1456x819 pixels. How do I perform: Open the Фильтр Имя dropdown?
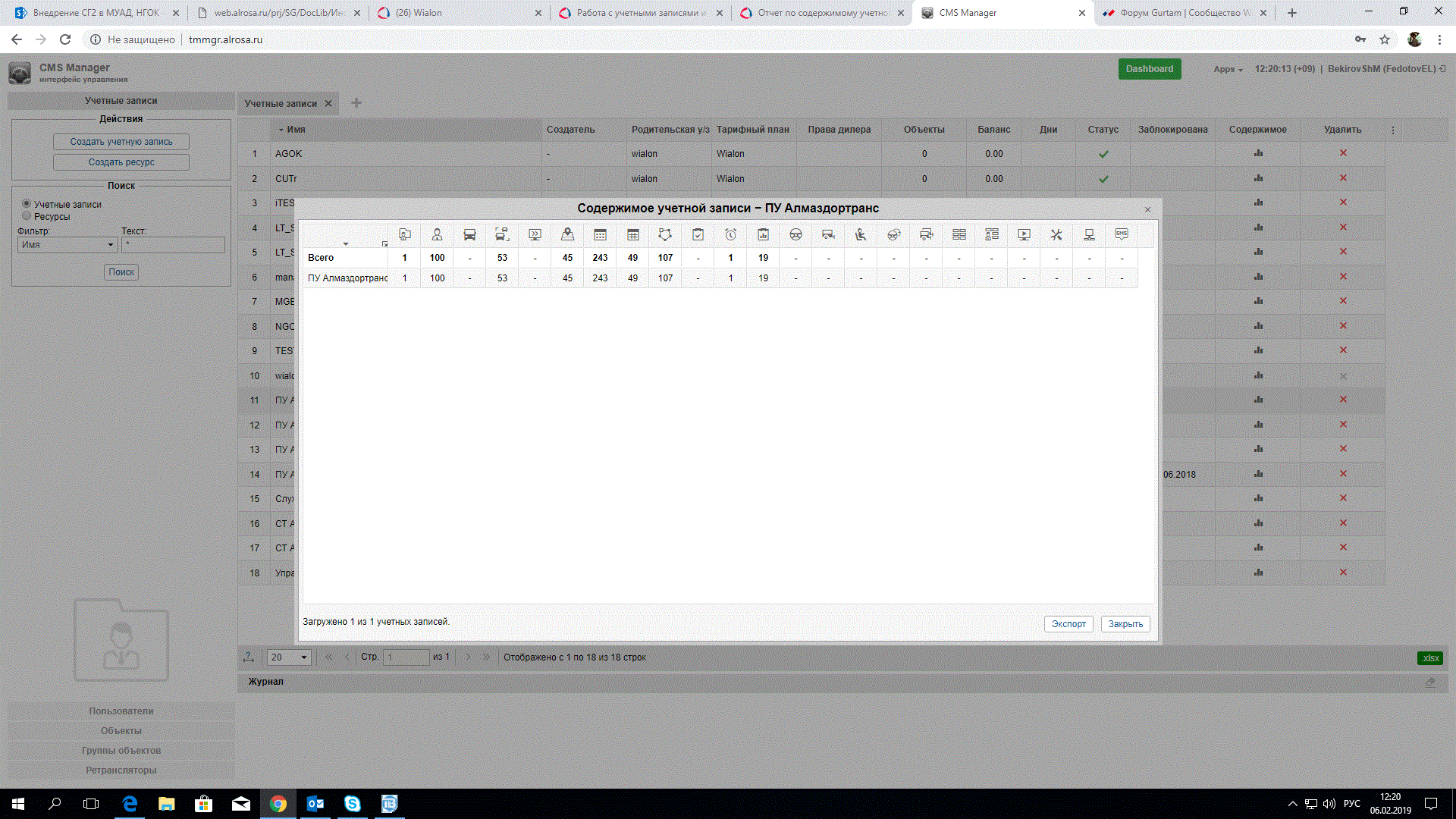(x=67, y=245)
